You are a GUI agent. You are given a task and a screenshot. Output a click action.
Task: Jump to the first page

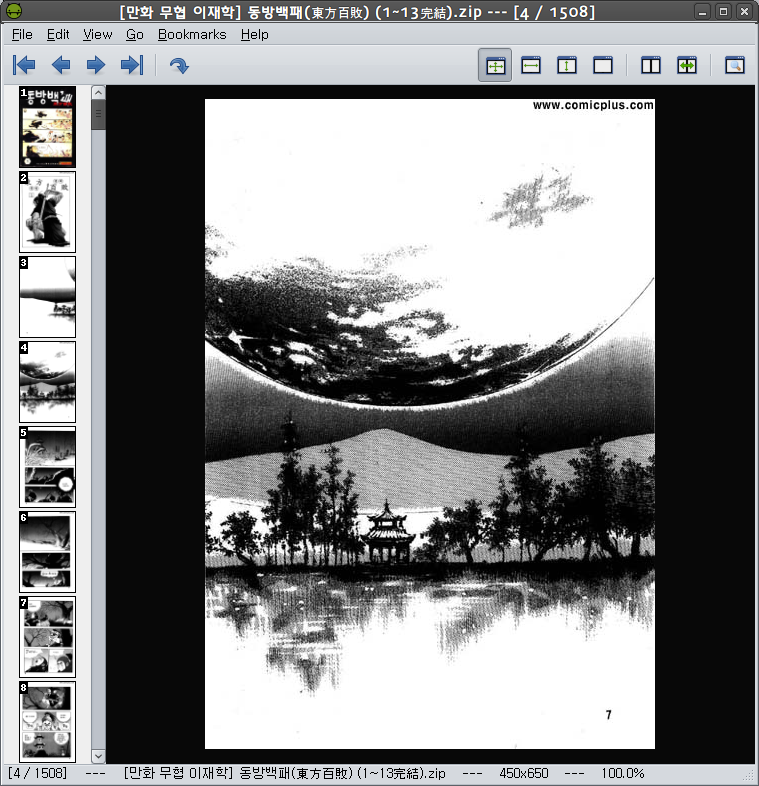(x=24, y=65)
